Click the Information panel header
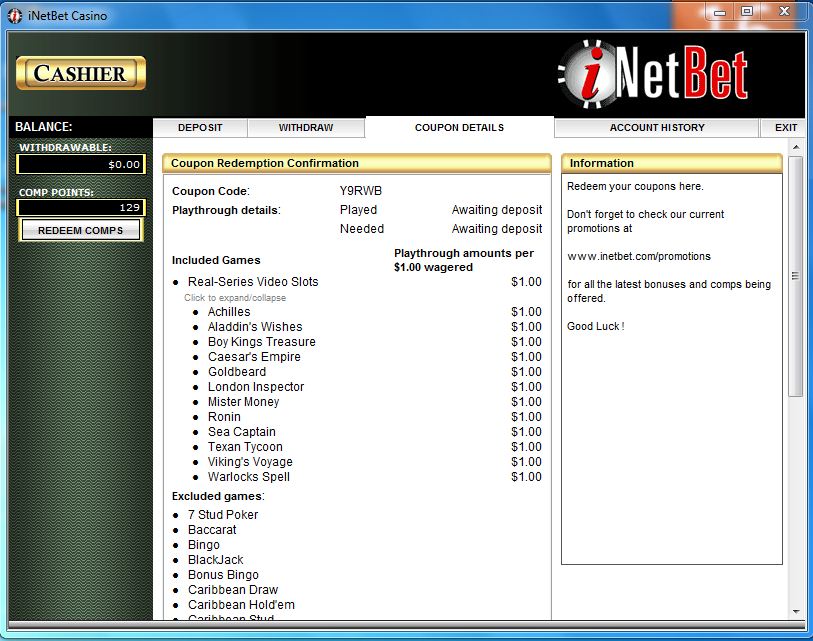The image size is (813, 641). (x=672, y=163)
